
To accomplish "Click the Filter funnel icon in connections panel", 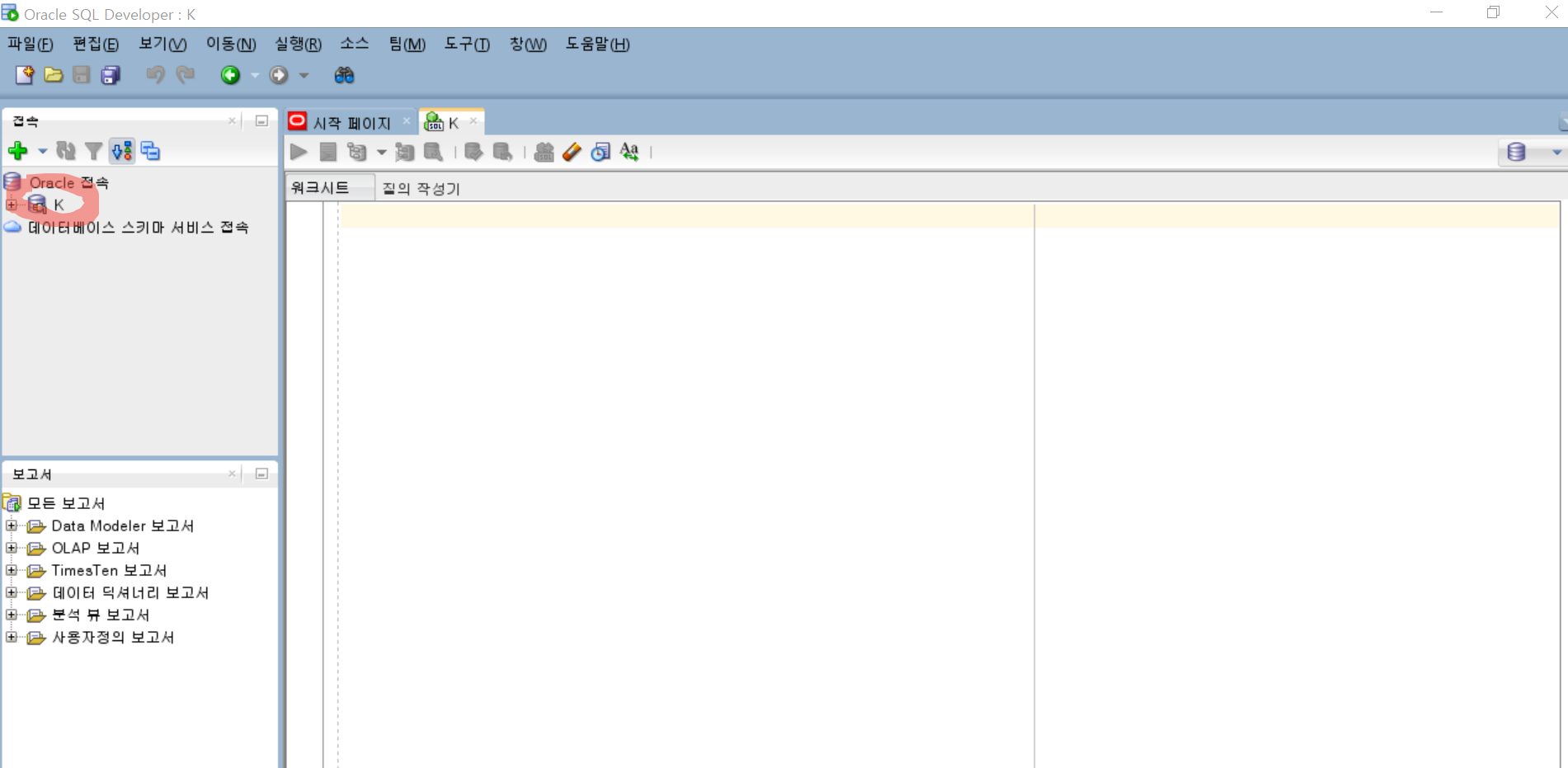I will 94,151.
